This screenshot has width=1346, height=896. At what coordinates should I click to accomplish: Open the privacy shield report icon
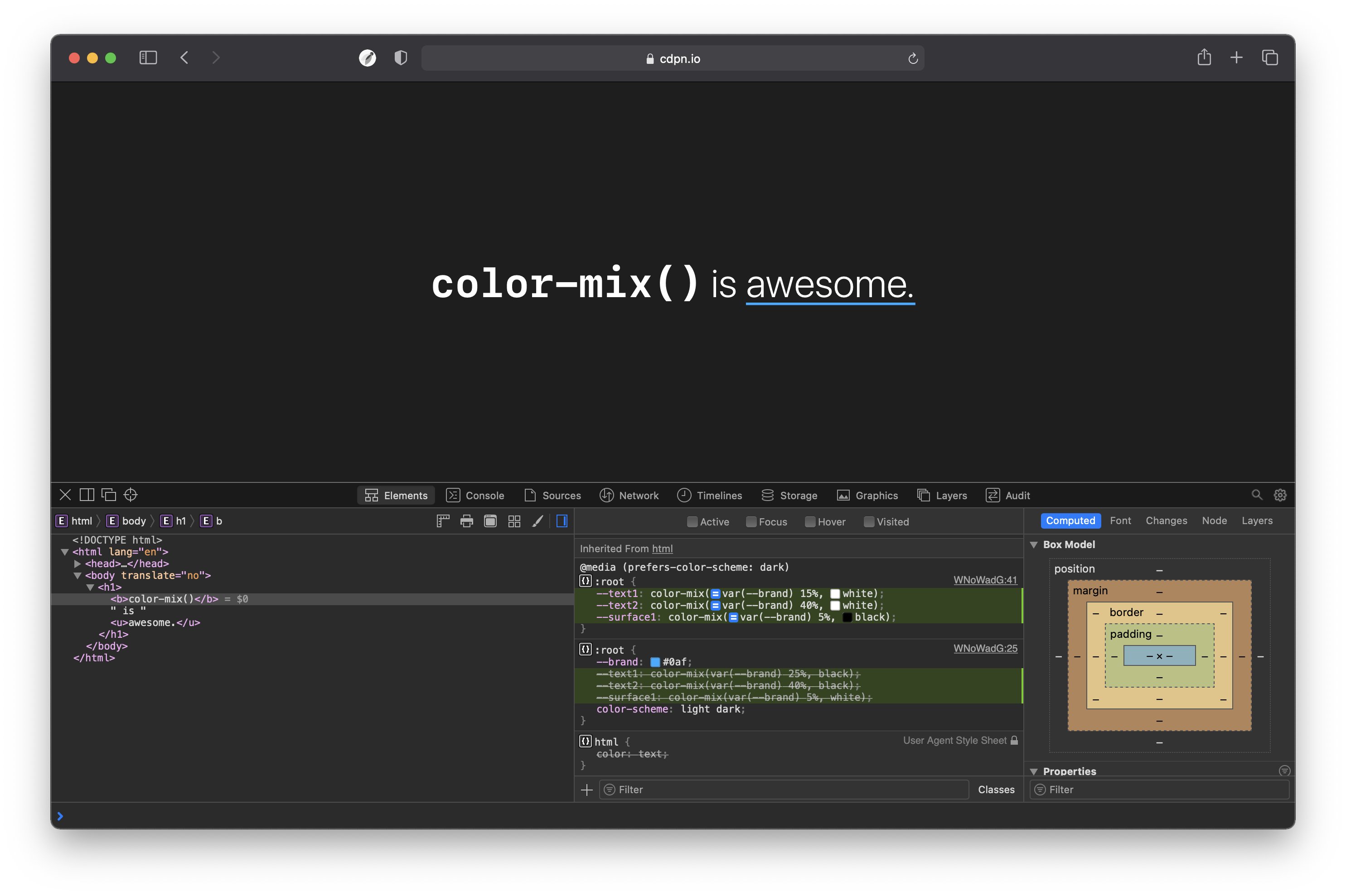tap(401, 58)
